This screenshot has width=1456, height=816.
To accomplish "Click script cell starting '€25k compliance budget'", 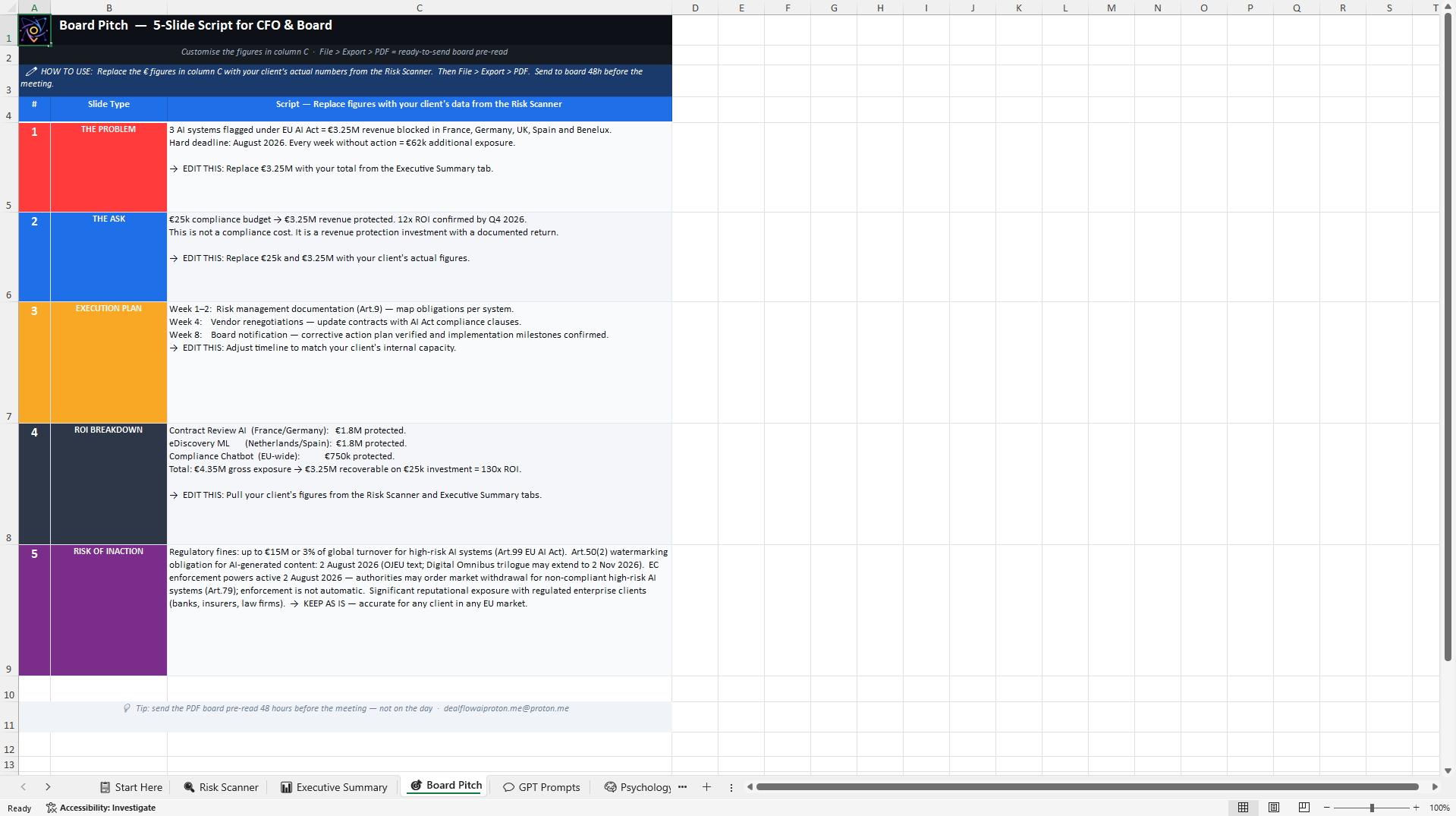I will [420, 257].
